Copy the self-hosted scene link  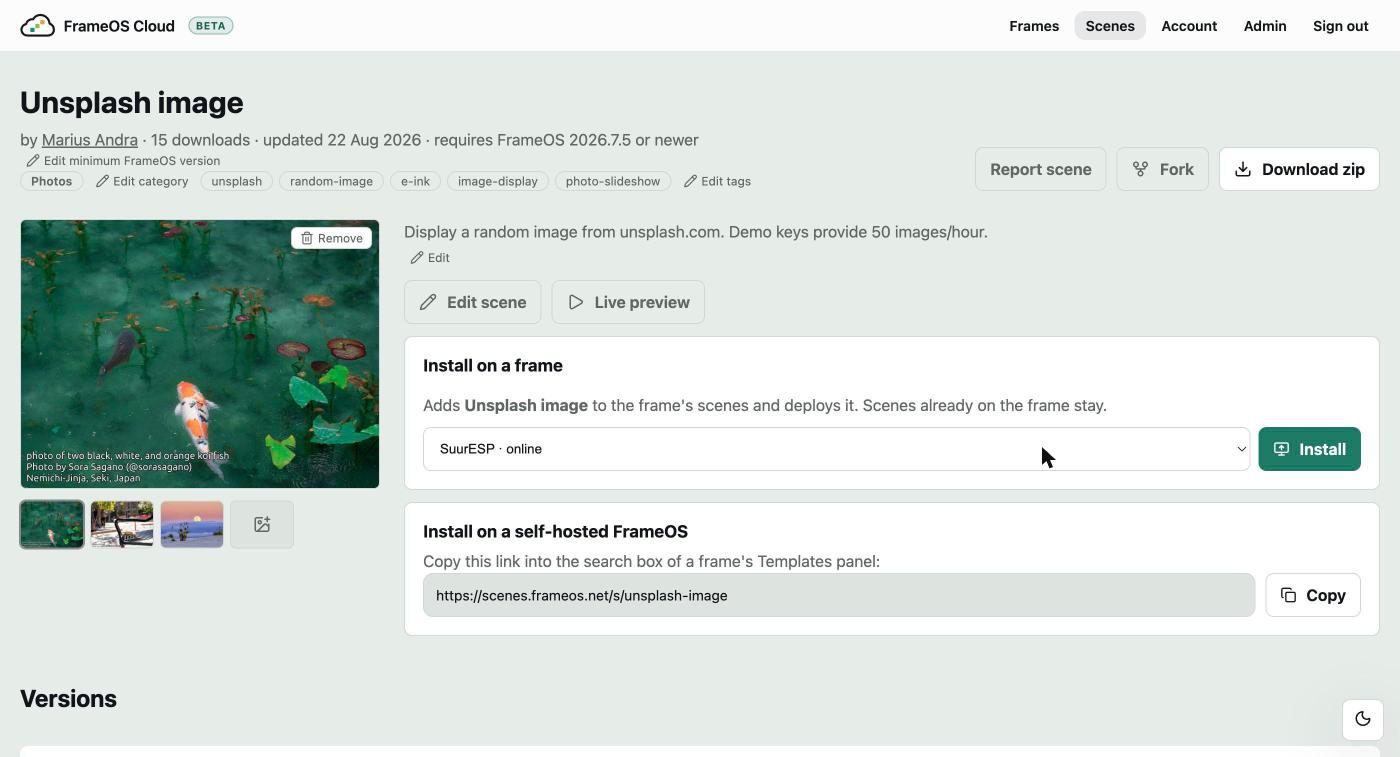click(1312, 595)
